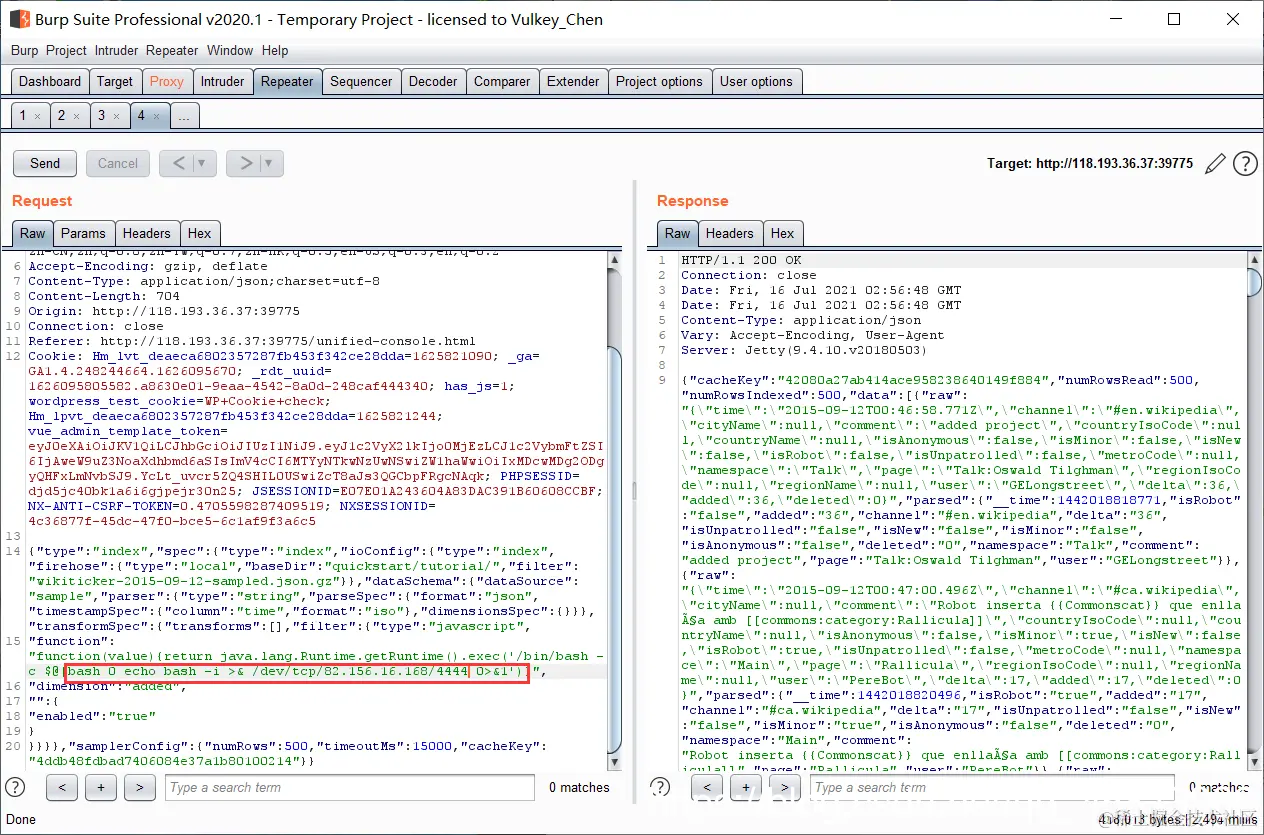Click the request pane vertical scrollbar
The height and width of the screenshot is (835, 1264).
coord(614,510)
